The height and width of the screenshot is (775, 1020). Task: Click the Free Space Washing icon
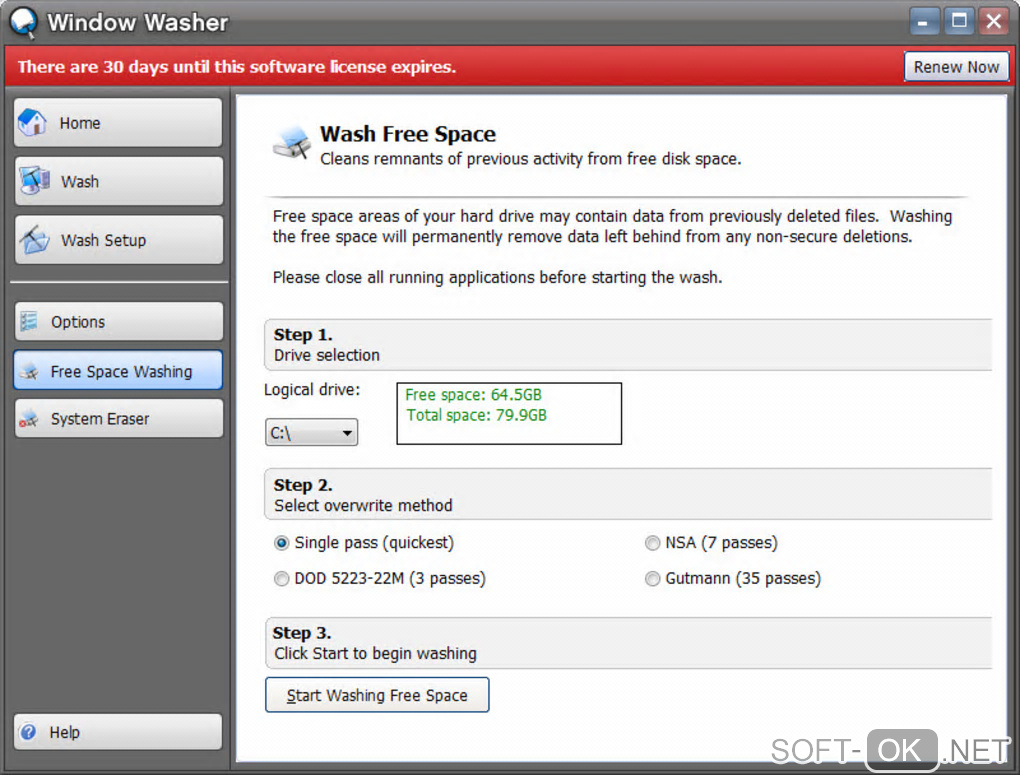29,372
